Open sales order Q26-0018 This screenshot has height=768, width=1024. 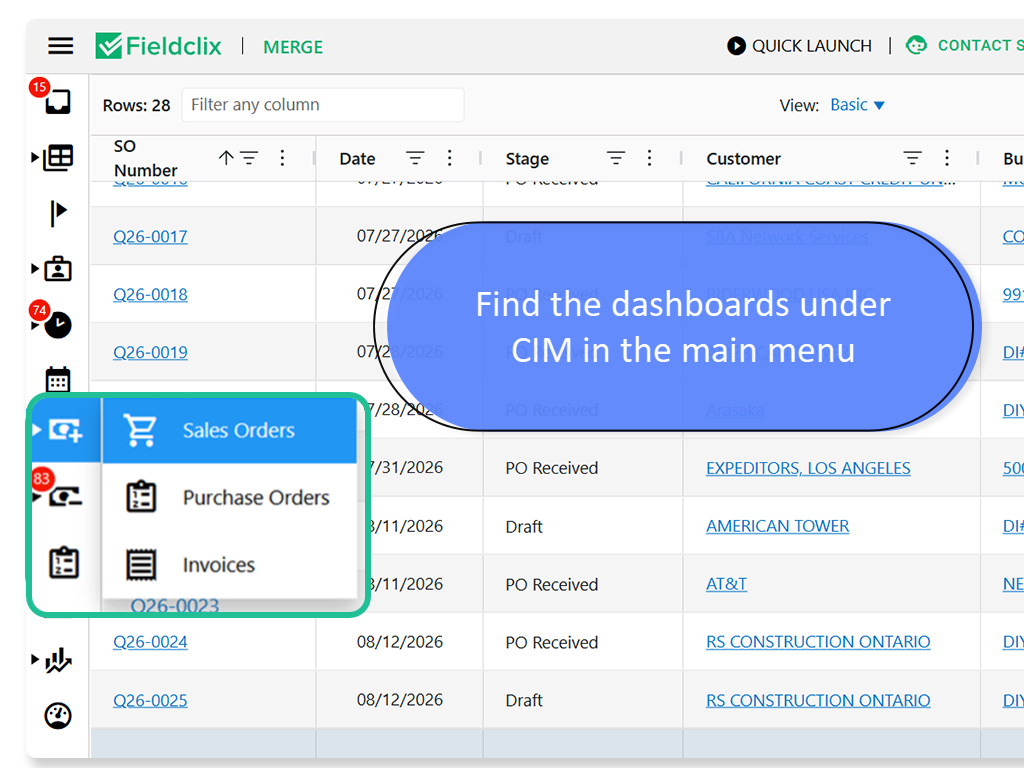pos(150,295)
